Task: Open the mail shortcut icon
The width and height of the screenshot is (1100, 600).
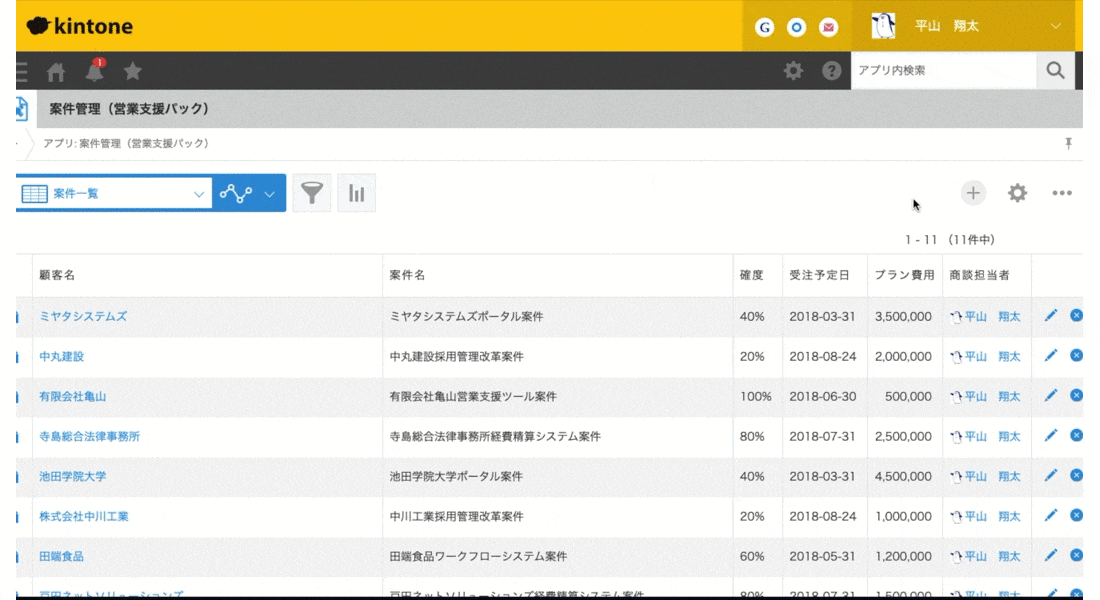Action: [829, 27]
